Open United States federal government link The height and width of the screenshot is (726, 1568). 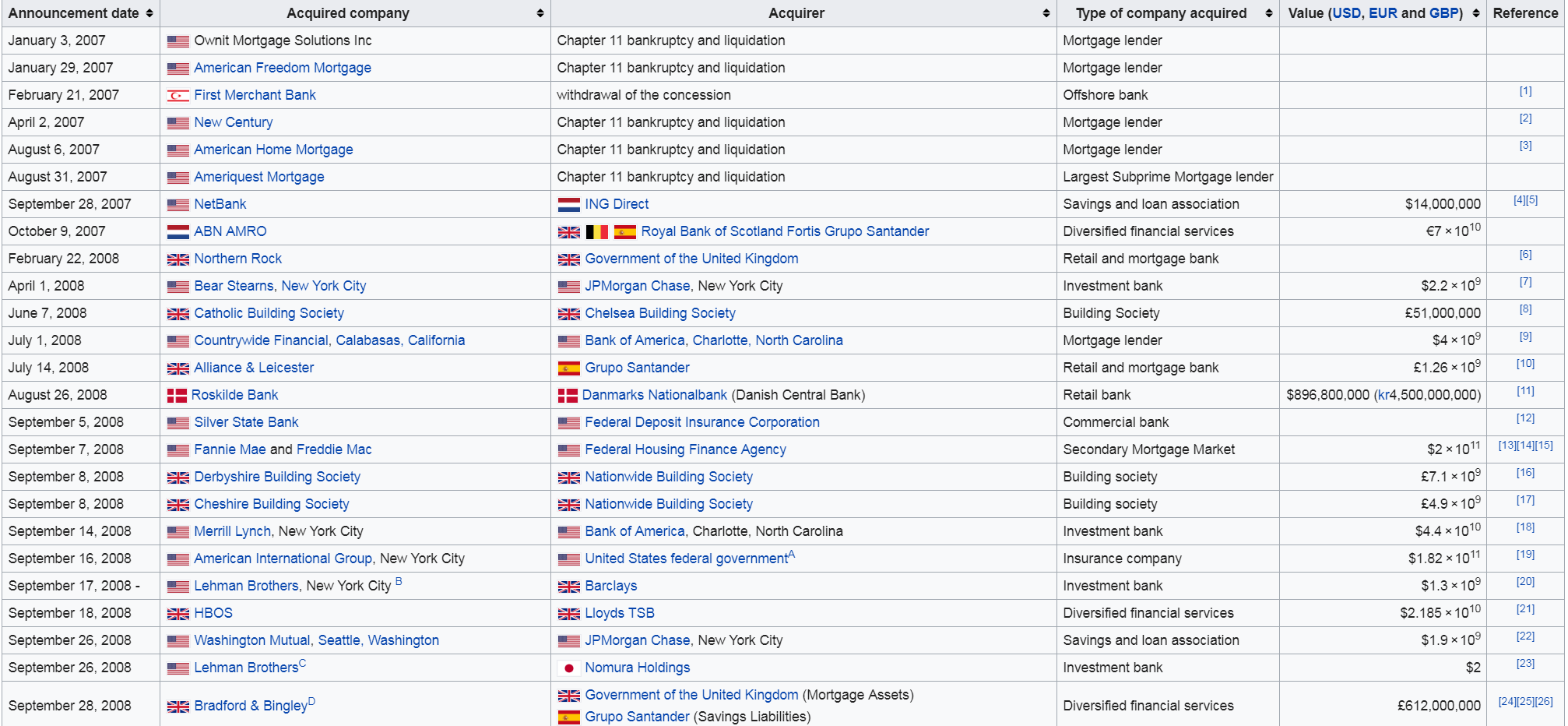point(687,559)
